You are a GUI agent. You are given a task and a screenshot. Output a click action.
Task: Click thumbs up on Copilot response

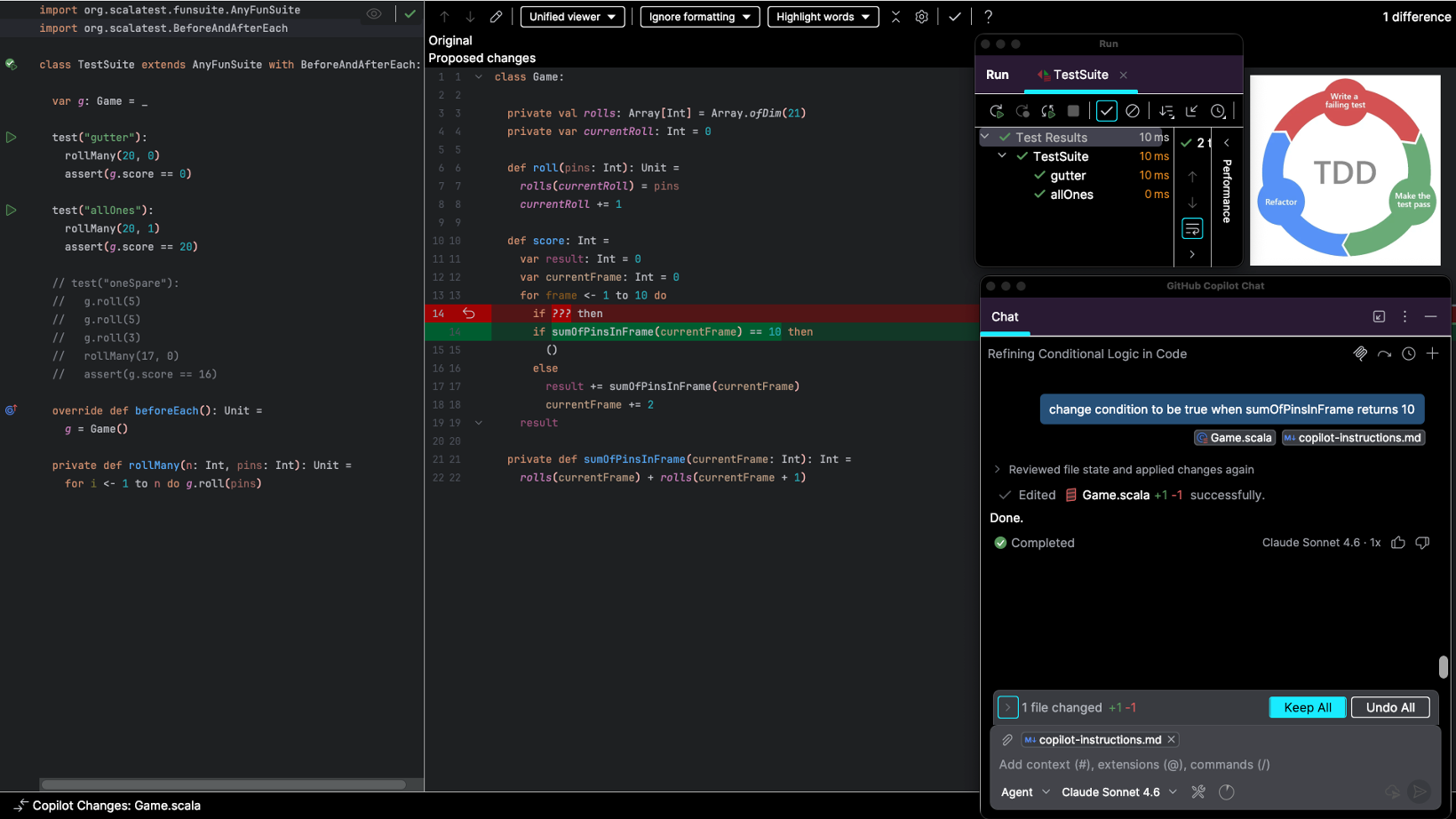pos(1397,543)
